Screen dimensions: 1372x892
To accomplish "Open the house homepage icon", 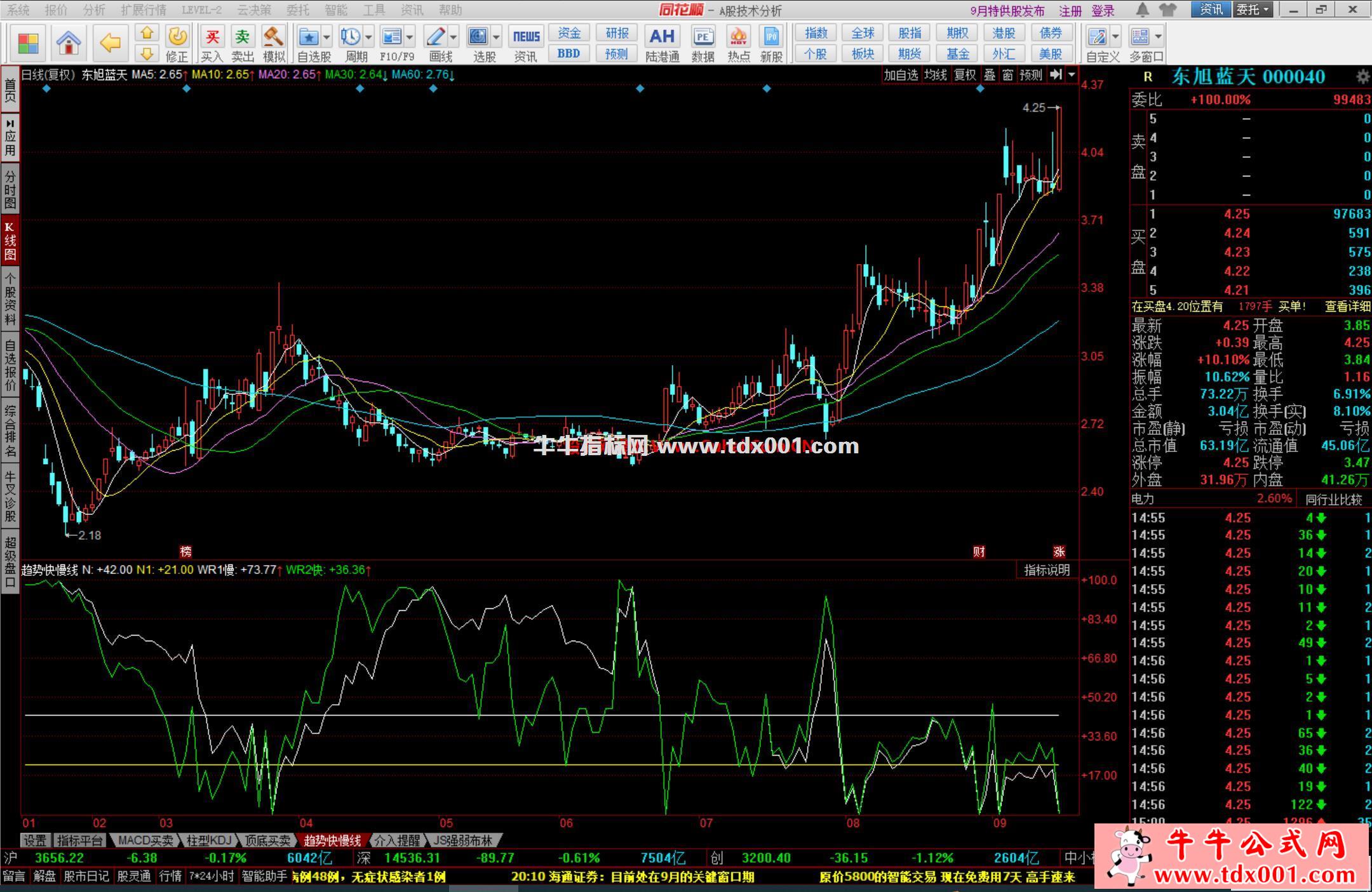I will click(69, 43).
